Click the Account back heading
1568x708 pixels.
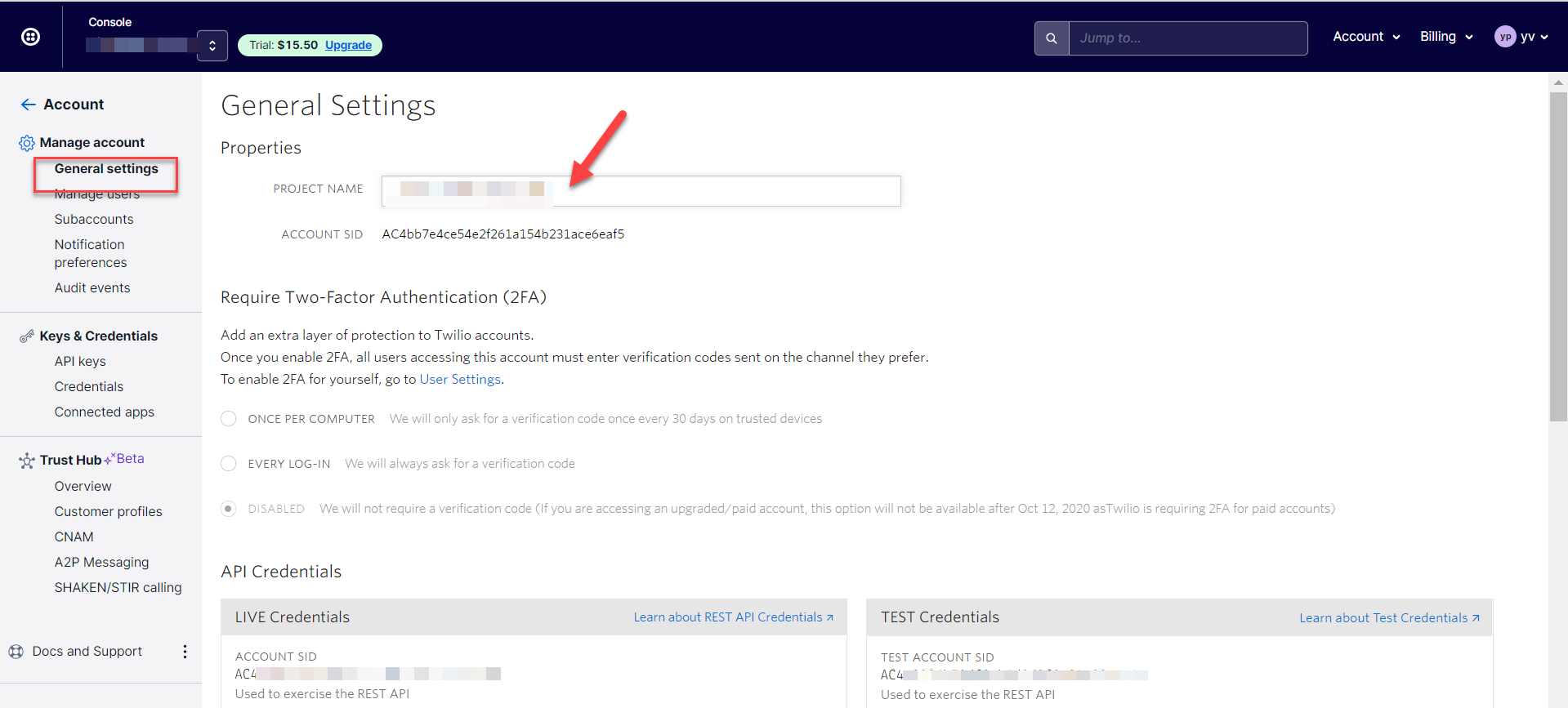[x=74, y=105]
